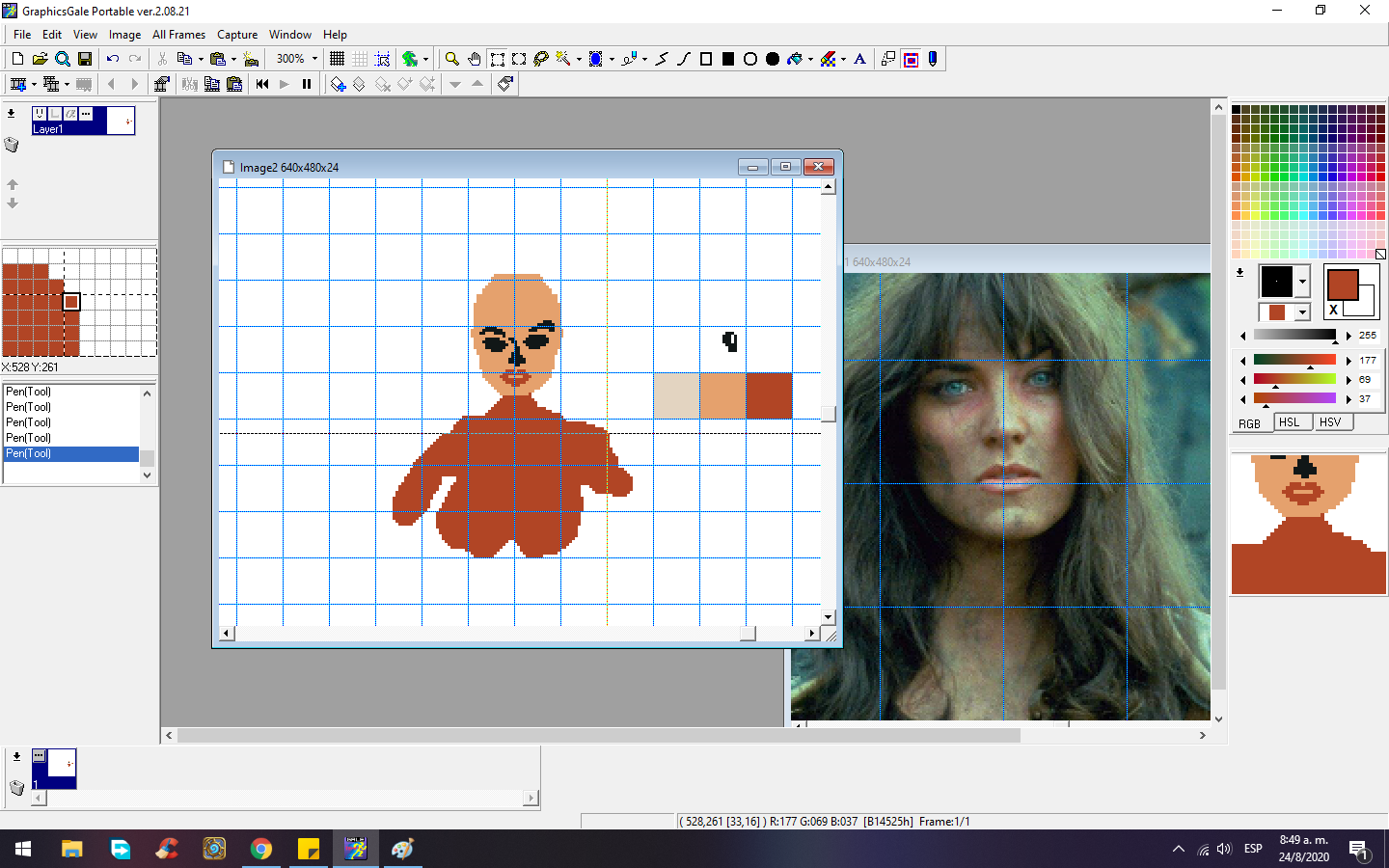Toggle the transparent color swatch in palette
This screenshot has height=868, width=1389.
[1380, 255]
